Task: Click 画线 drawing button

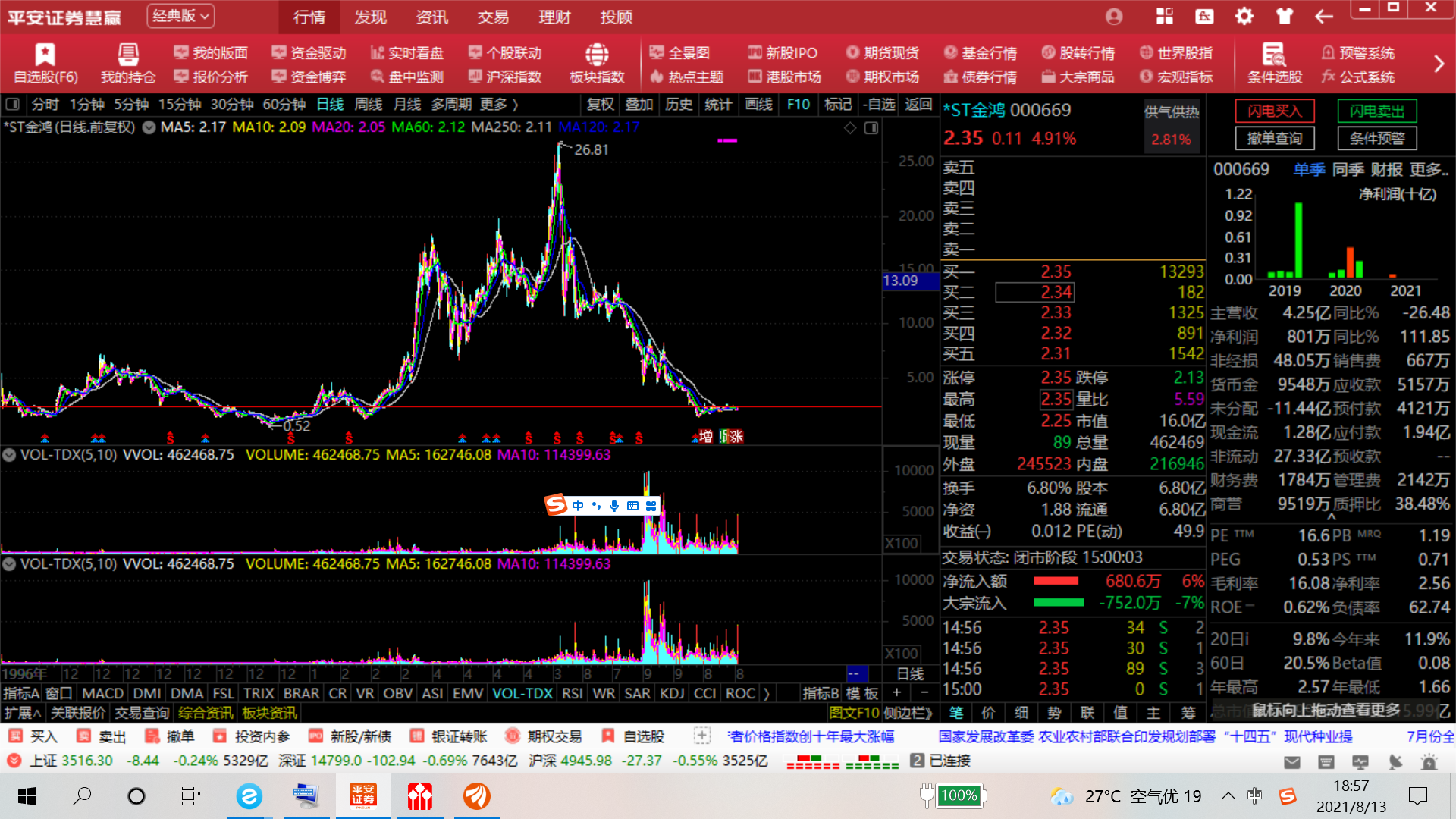Action: [x=758, y=104]
